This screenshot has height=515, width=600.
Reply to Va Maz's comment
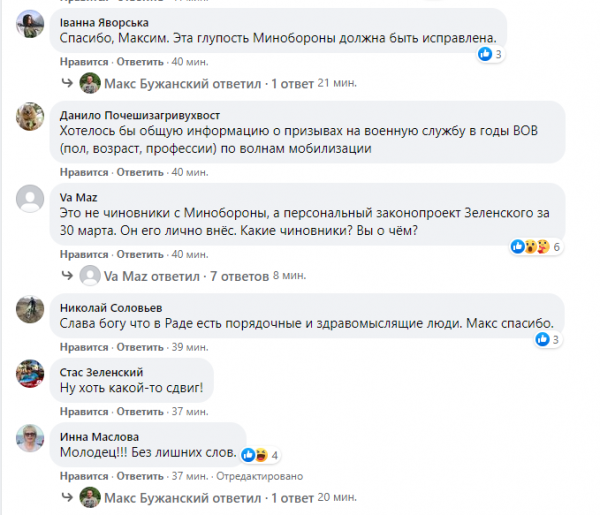coord(138,253)
